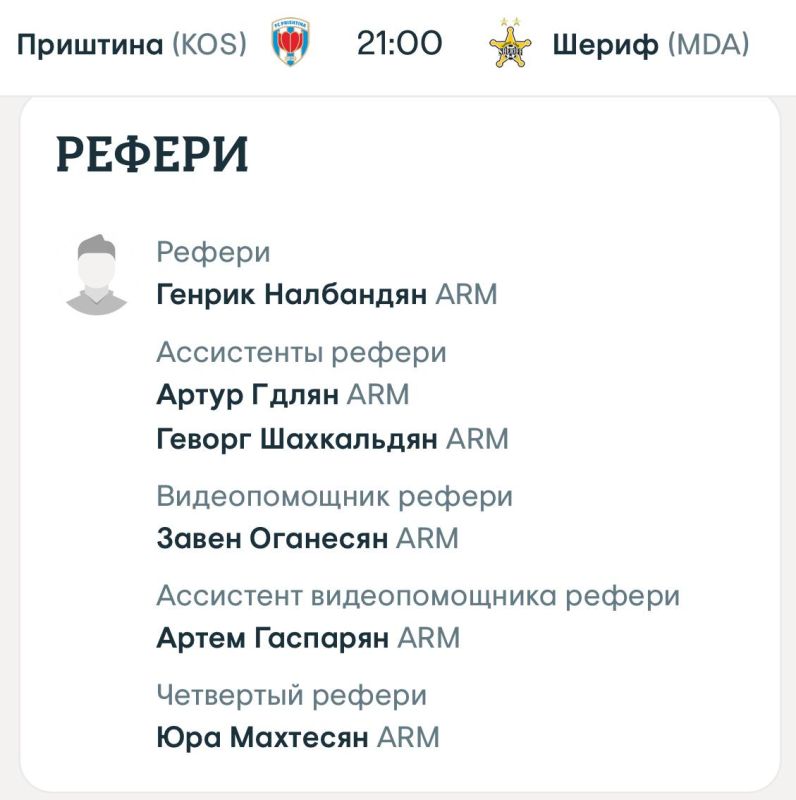Select assistant referee Артур Гдлян

pyautogui.click(x=250, y=394)
